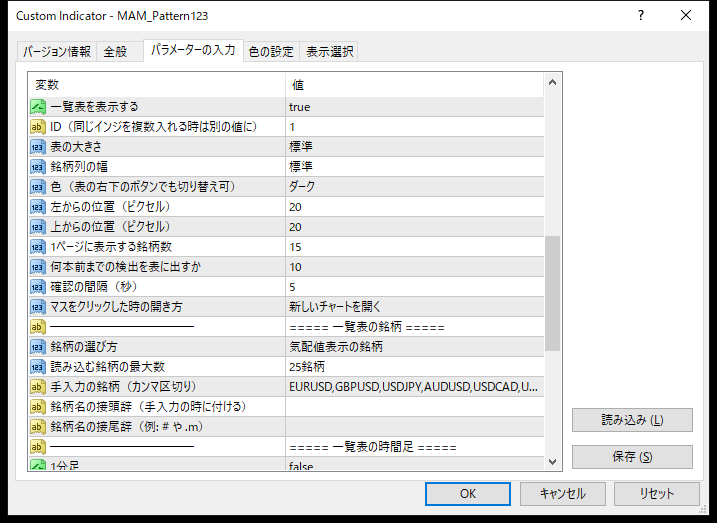Image resolution: width=717 pixels, height=523 pixels.
Task: Click the ab icon beside ID row
Action: [x=38, y=127]
